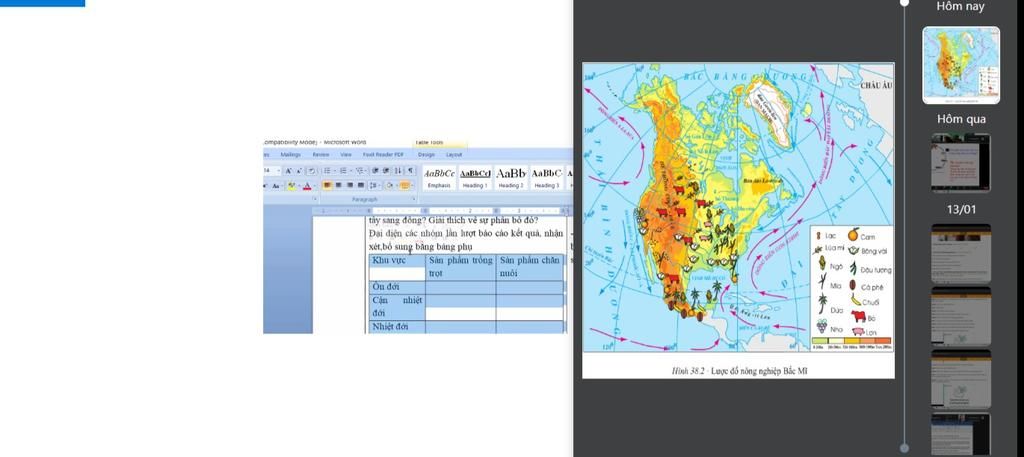Viewport: 1024px width, 457px height.
Task: Open the Mailings ribbon tab
Action: click(291, 155)
